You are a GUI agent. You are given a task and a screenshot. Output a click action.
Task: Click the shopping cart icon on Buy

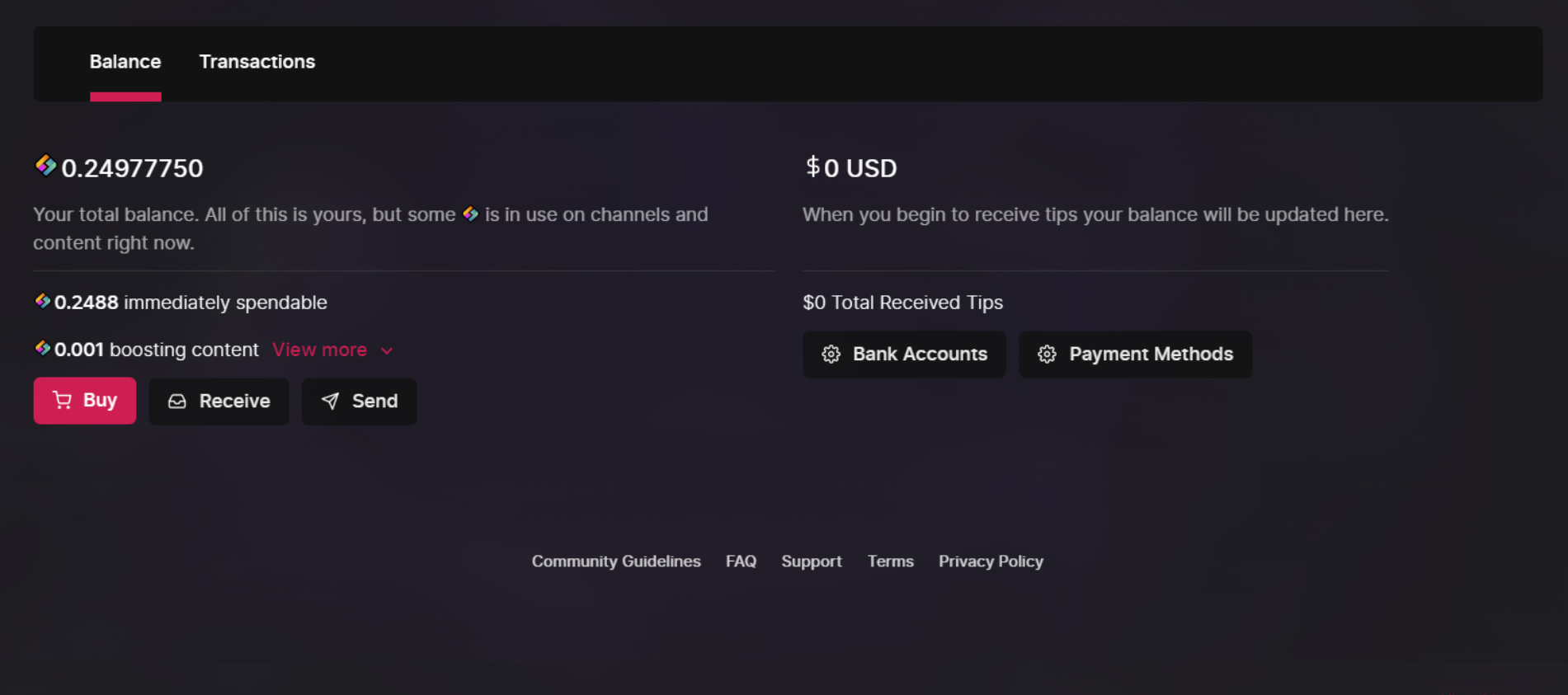62,401
